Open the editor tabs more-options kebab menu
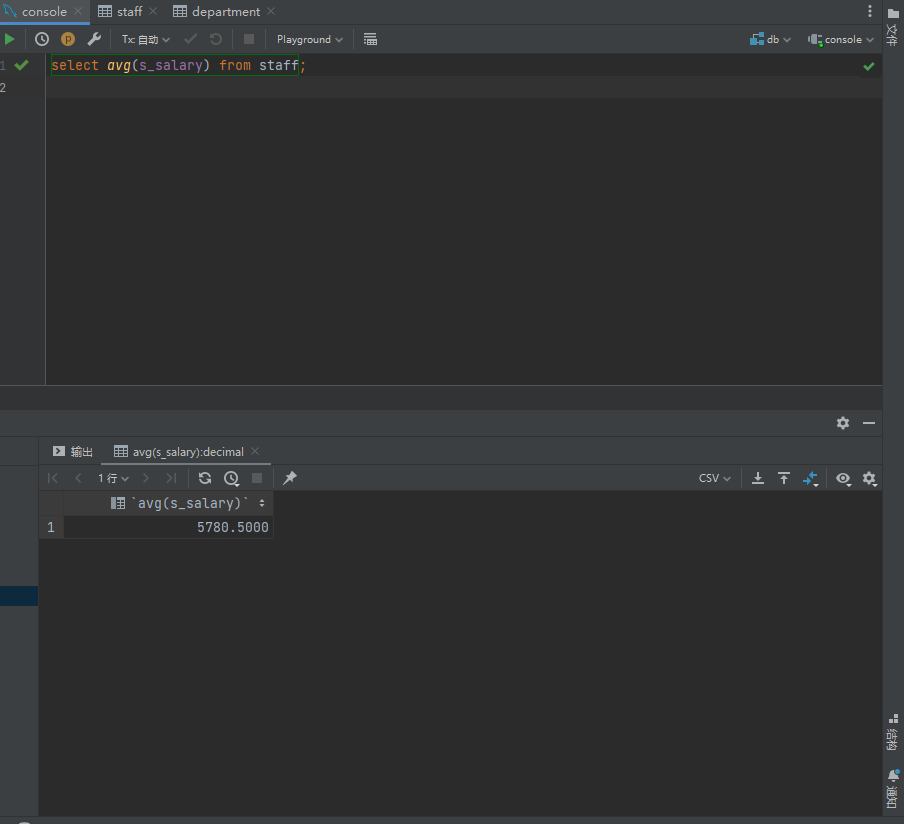 point(870,12)
